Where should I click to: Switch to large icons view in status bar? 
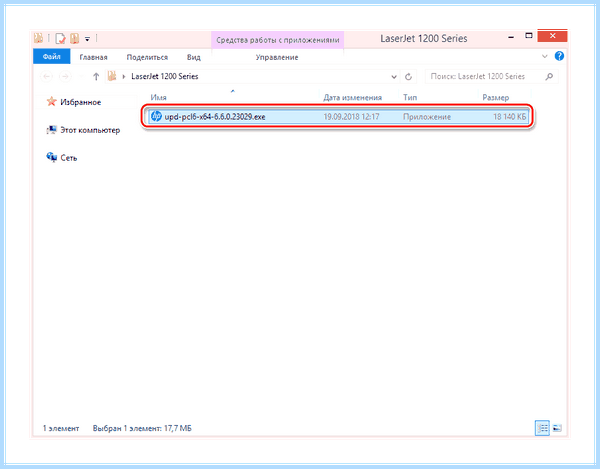(557, 428)
